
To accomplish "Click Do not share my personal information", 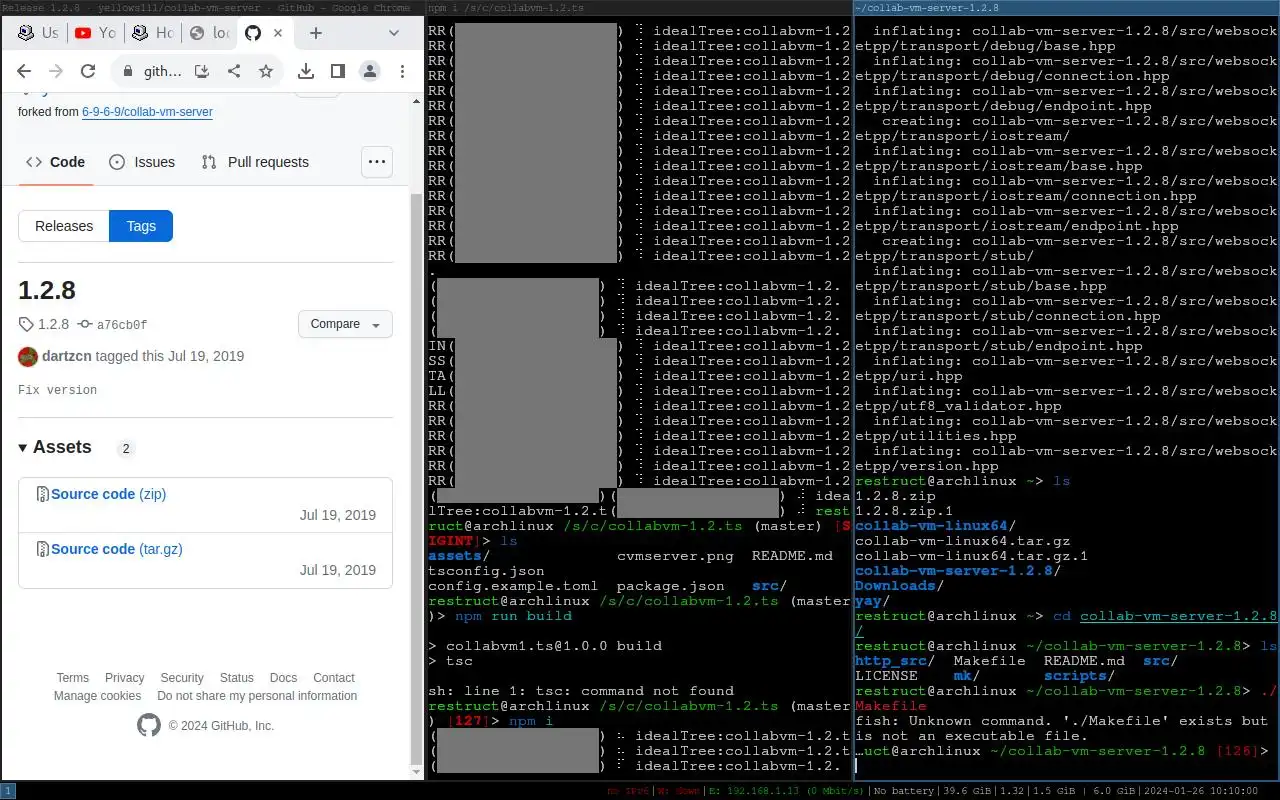I will coord(257,696).
